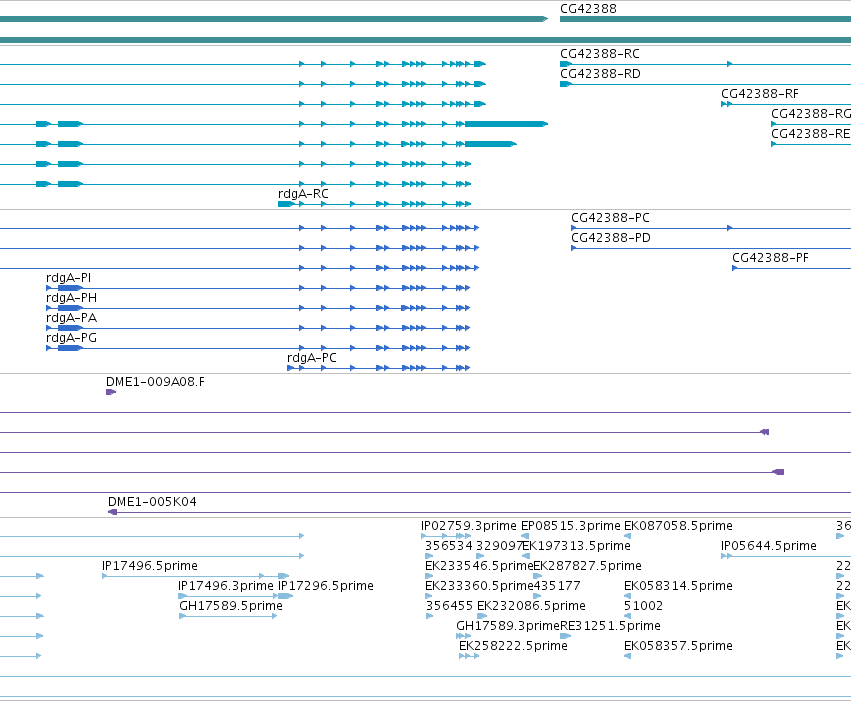This screenshot has height=701, width=851.
Task: Choose the CG42388-PF protein label
Action: click(771, 258)
